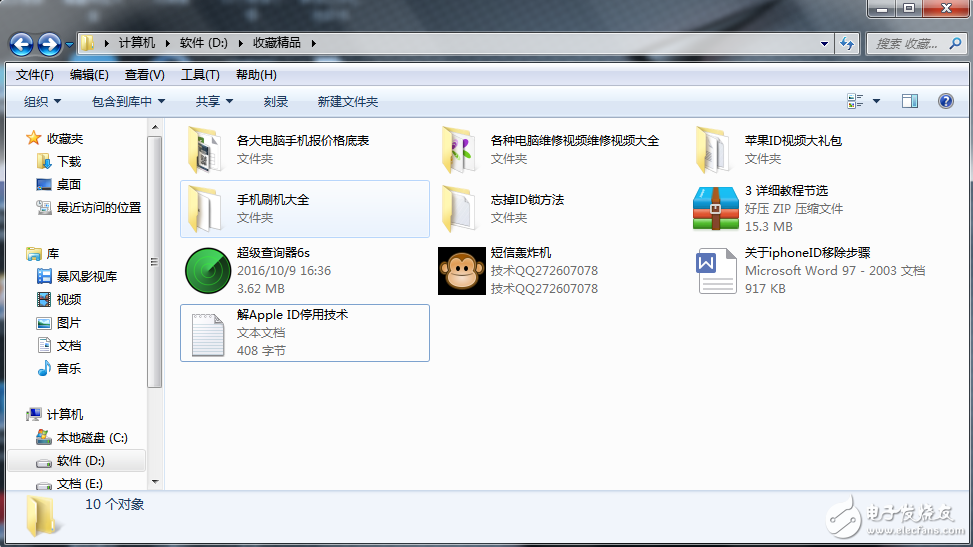
Task: Open the recent pages dropdown beside Forward arrow
Action: tap(69, 44)
